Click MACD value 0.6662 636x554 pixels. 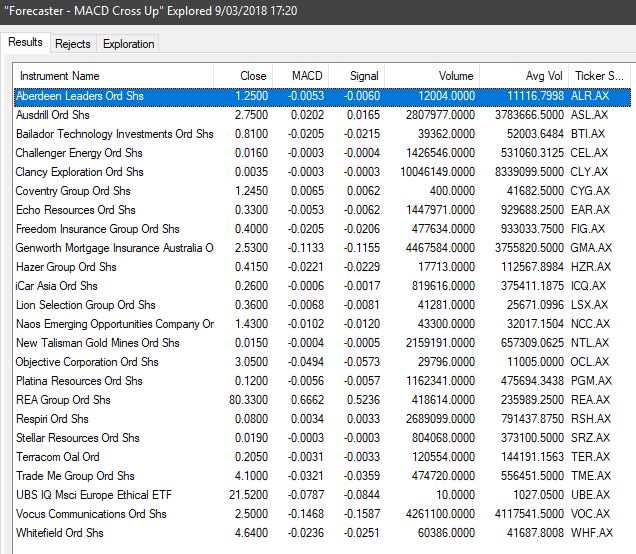pos(307,400)
